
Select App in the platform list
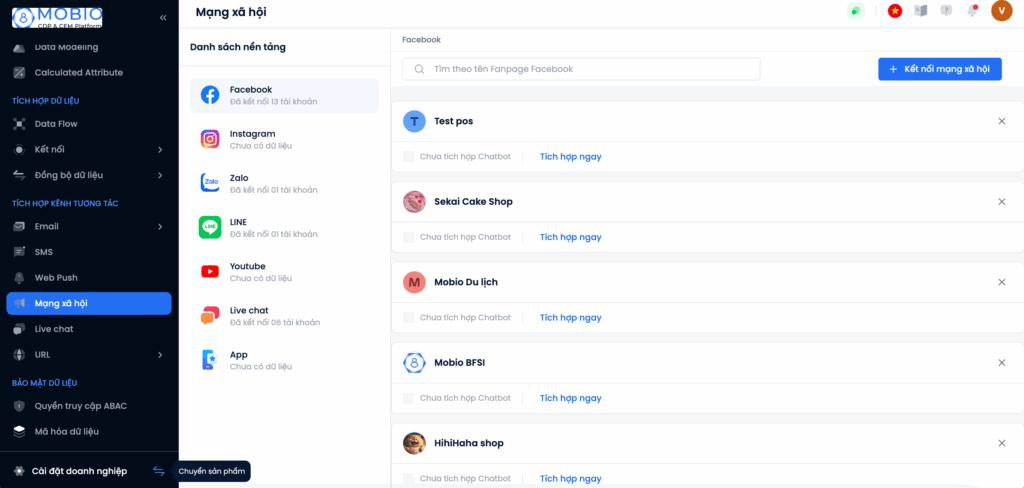coord(284,360)
